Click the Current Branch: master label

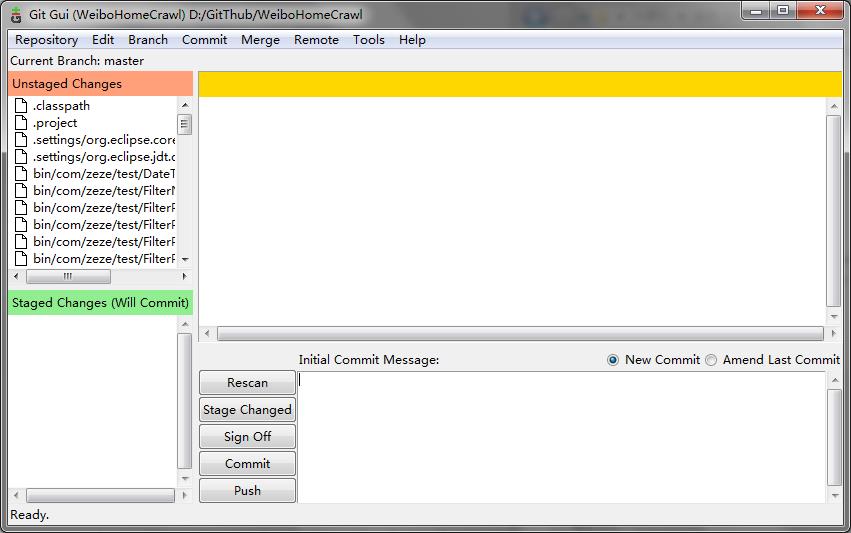pos(77,61)
